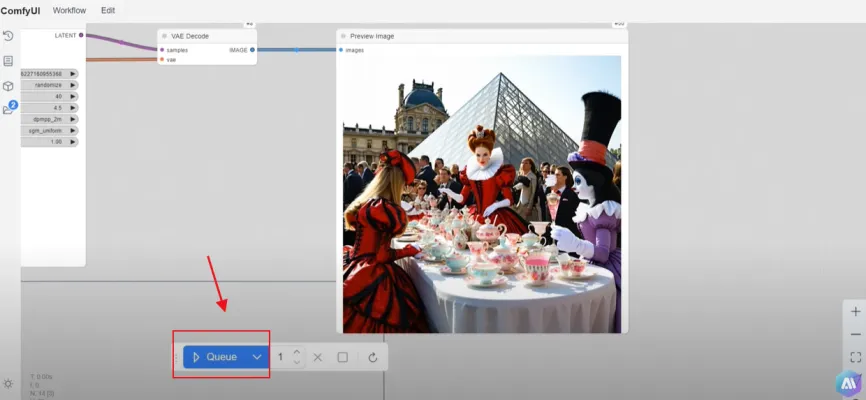
Task: Open the model library cube icon
Action: [8, 86]
